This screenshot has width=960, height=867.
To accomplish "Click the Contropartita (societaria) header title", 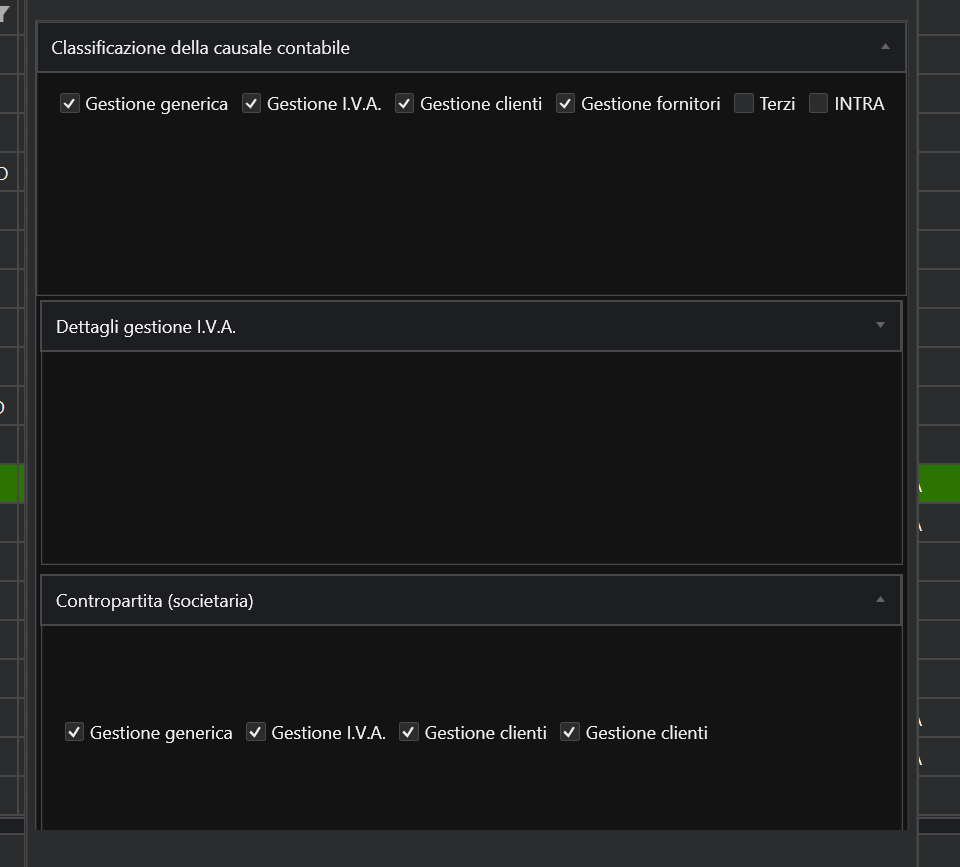I will click(154, 601).
